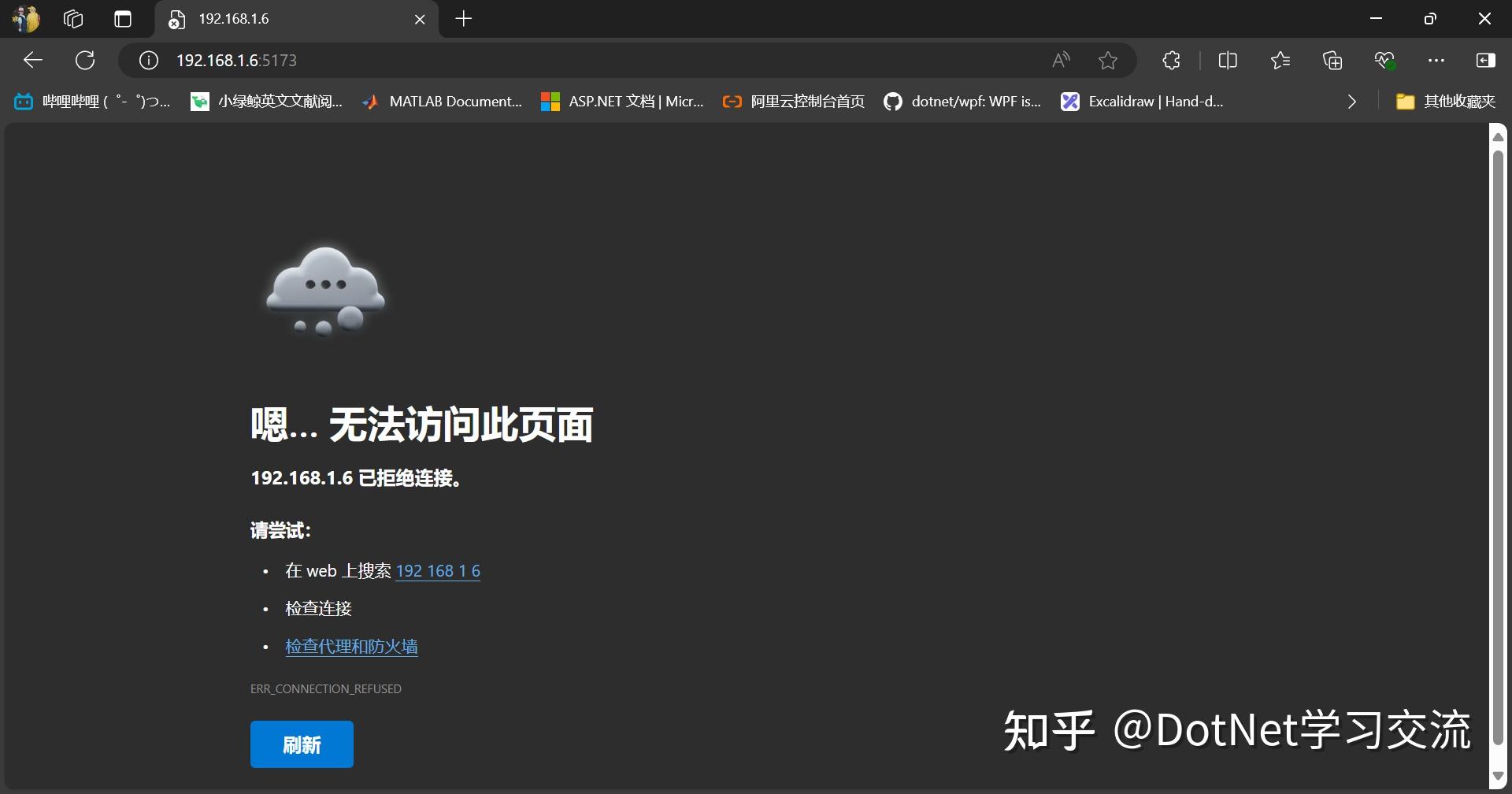Image resolution: width=1512 pixels, height=794 pixels.
Task: Open the 检查代理和防火墙 link
Action: (351, 646)
